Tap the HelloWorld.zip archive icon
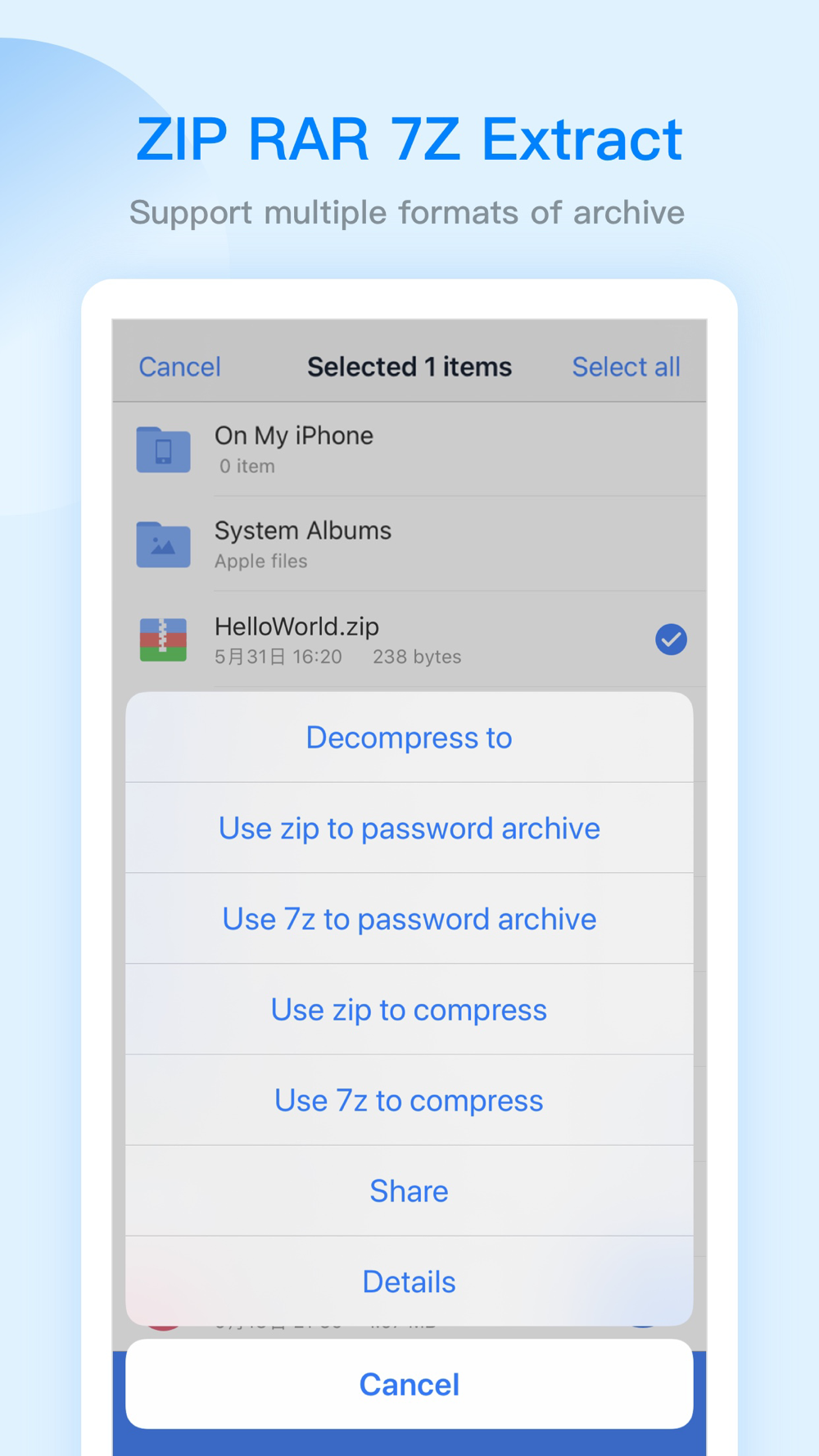Viewport: 819px width, 1456px height. pos(163,640)
